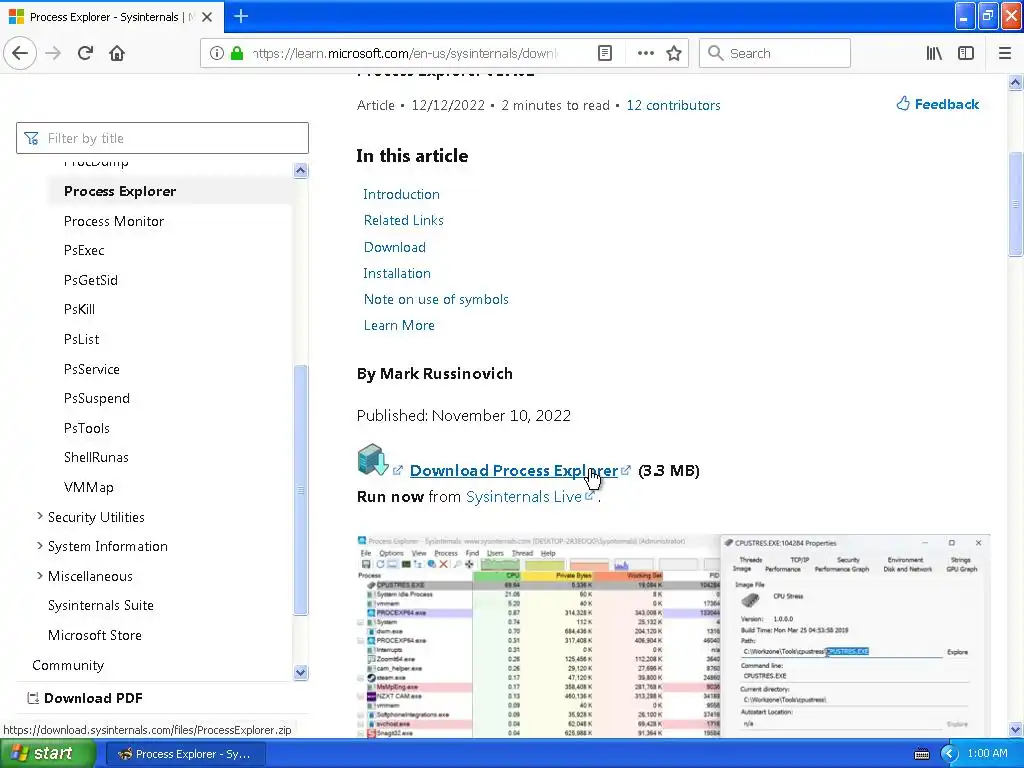Expand the Miscellaneous section
Screen dimensions: 1024x768
[x=40, y=576]
